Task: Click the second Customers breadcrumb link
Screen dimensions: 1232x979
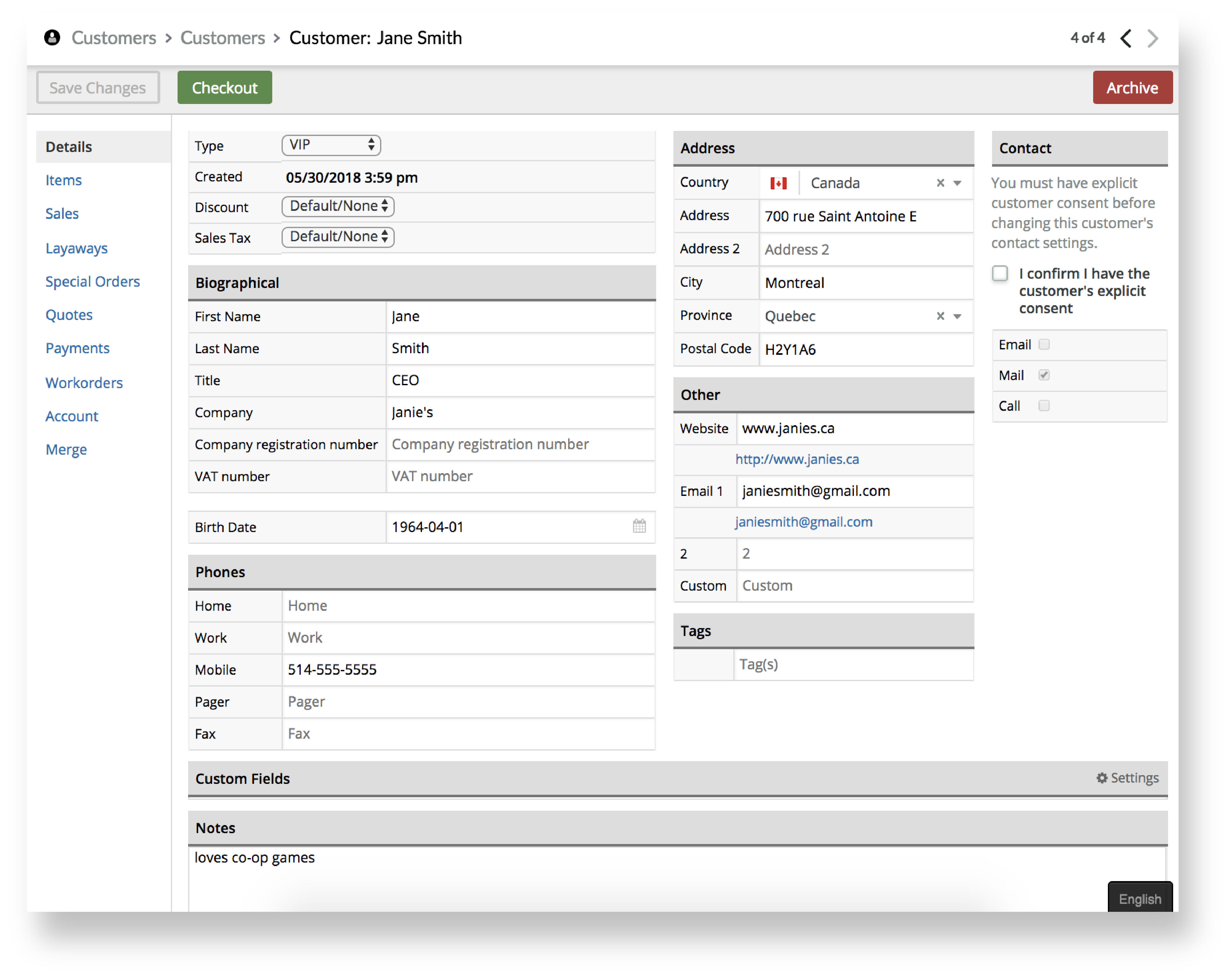Action: (223, 38)
